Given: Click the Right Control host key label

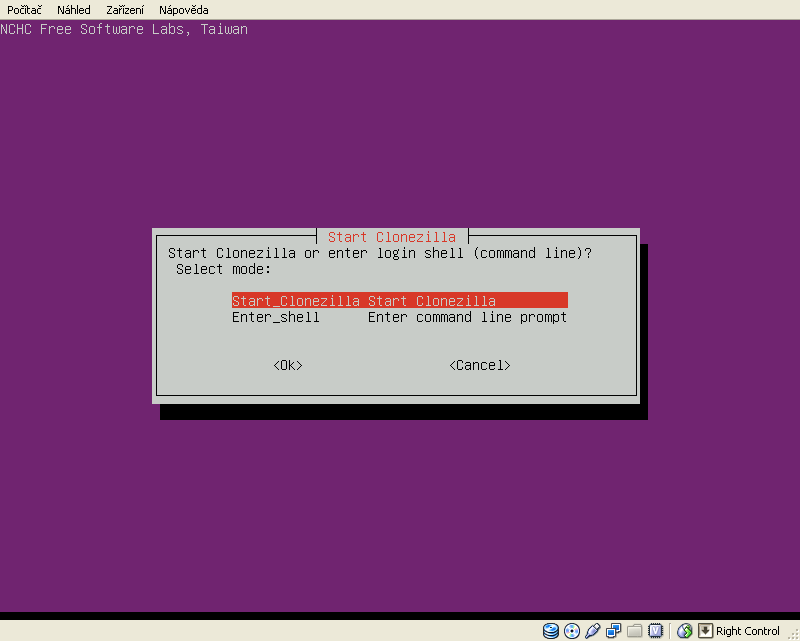Looking at the screenshot, I should tap(747, 631).
